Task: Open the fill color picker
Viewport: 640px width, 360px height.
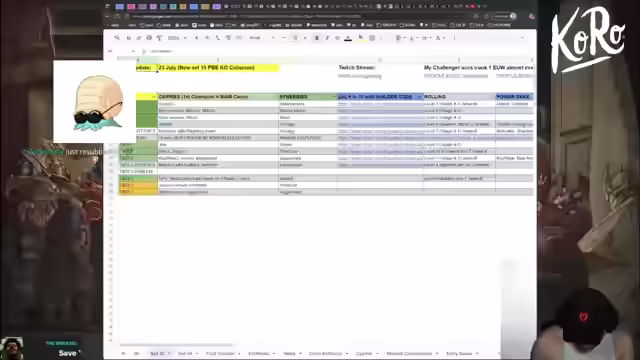Action: click(x=361, y=38)
